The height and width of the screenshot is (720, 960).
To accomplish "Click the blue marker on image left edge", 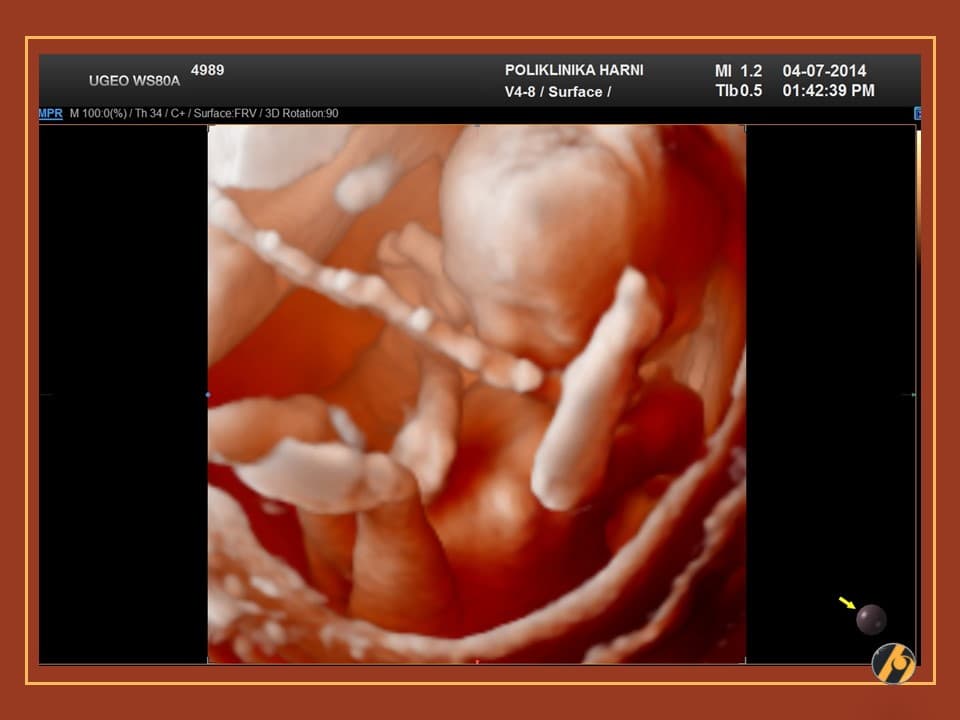I will [x=208, y=395].
